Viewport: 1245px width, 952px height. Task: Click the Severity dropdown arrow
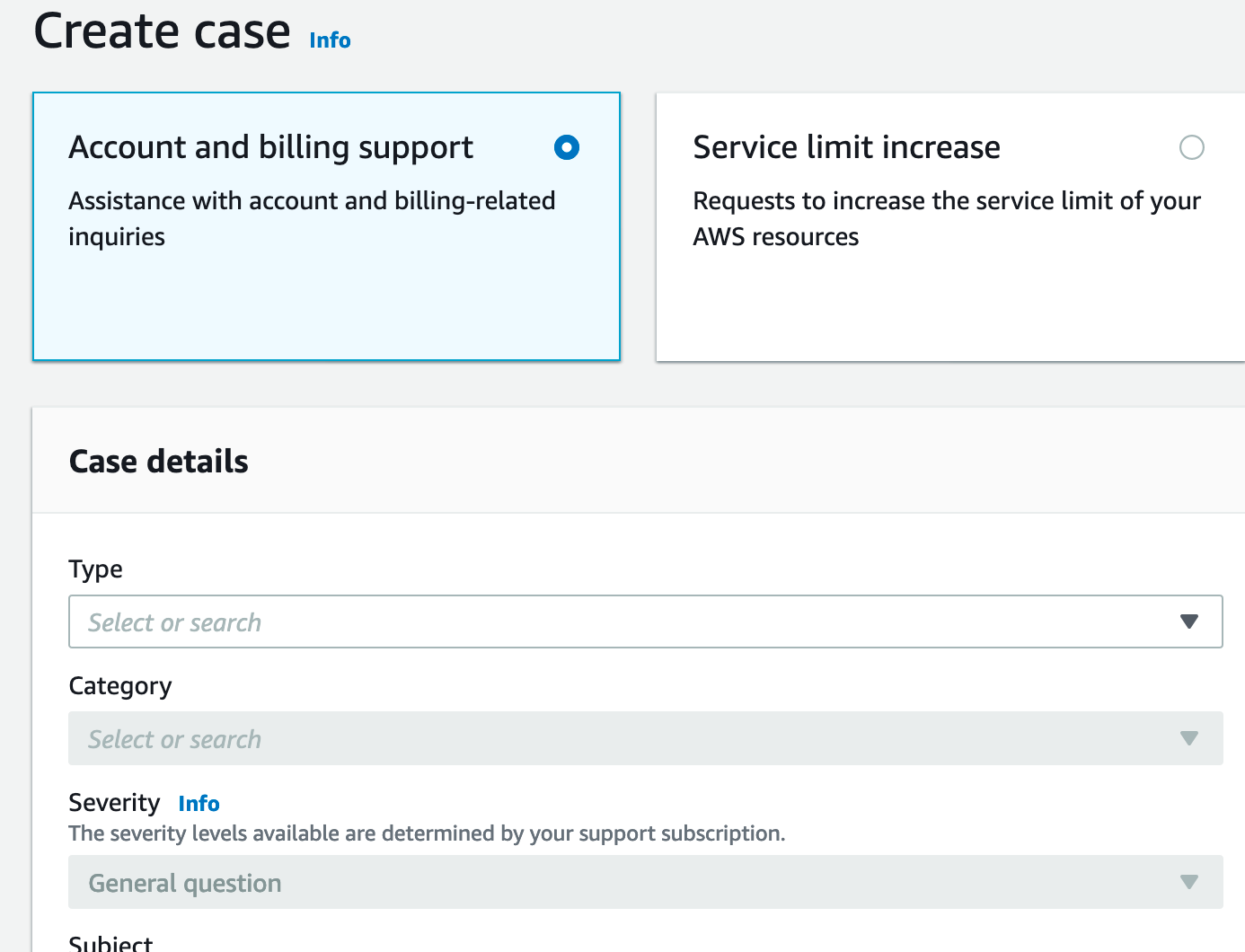click(1189, 882)
